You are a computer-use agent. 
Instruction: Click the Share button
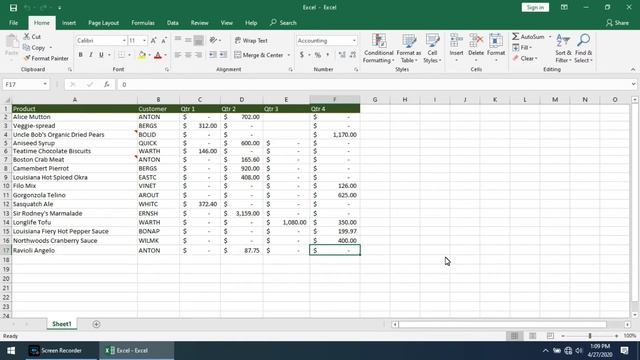point(618,23)
